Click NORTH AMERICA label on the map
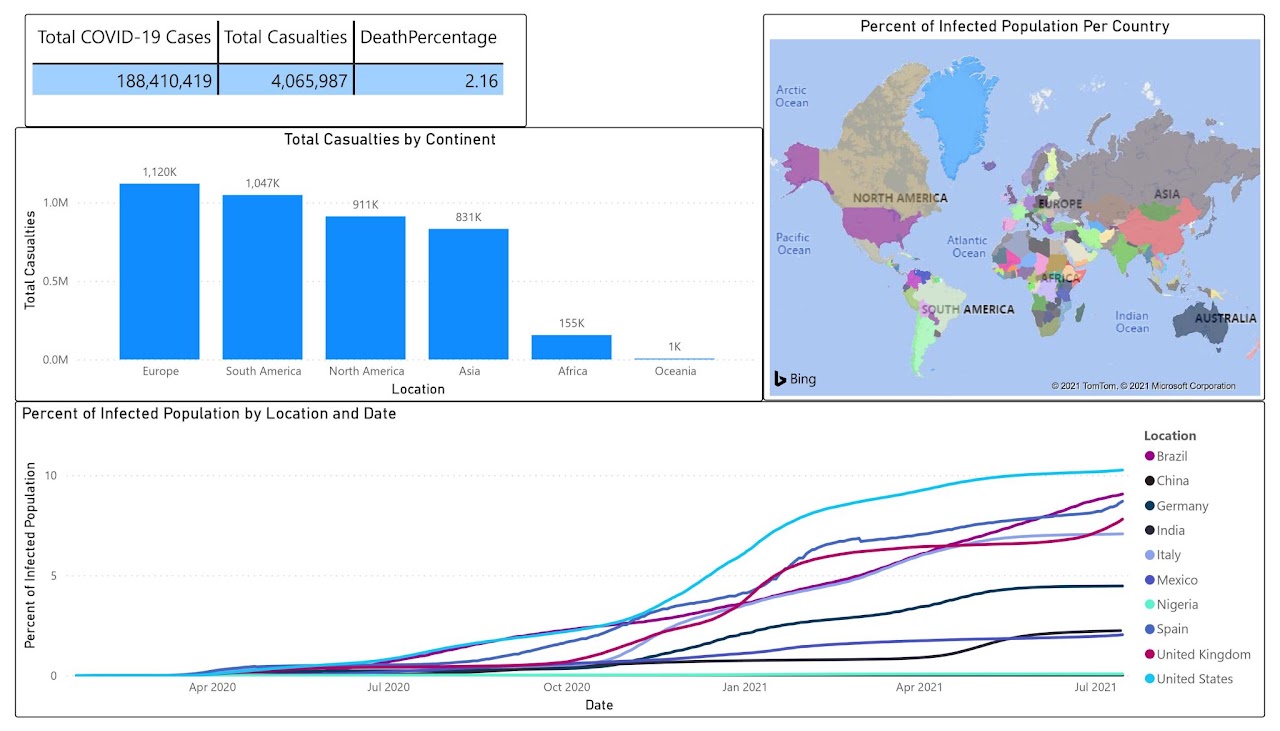The width and height of the screenshot is (1280, 731). click(x=900, y=198)
